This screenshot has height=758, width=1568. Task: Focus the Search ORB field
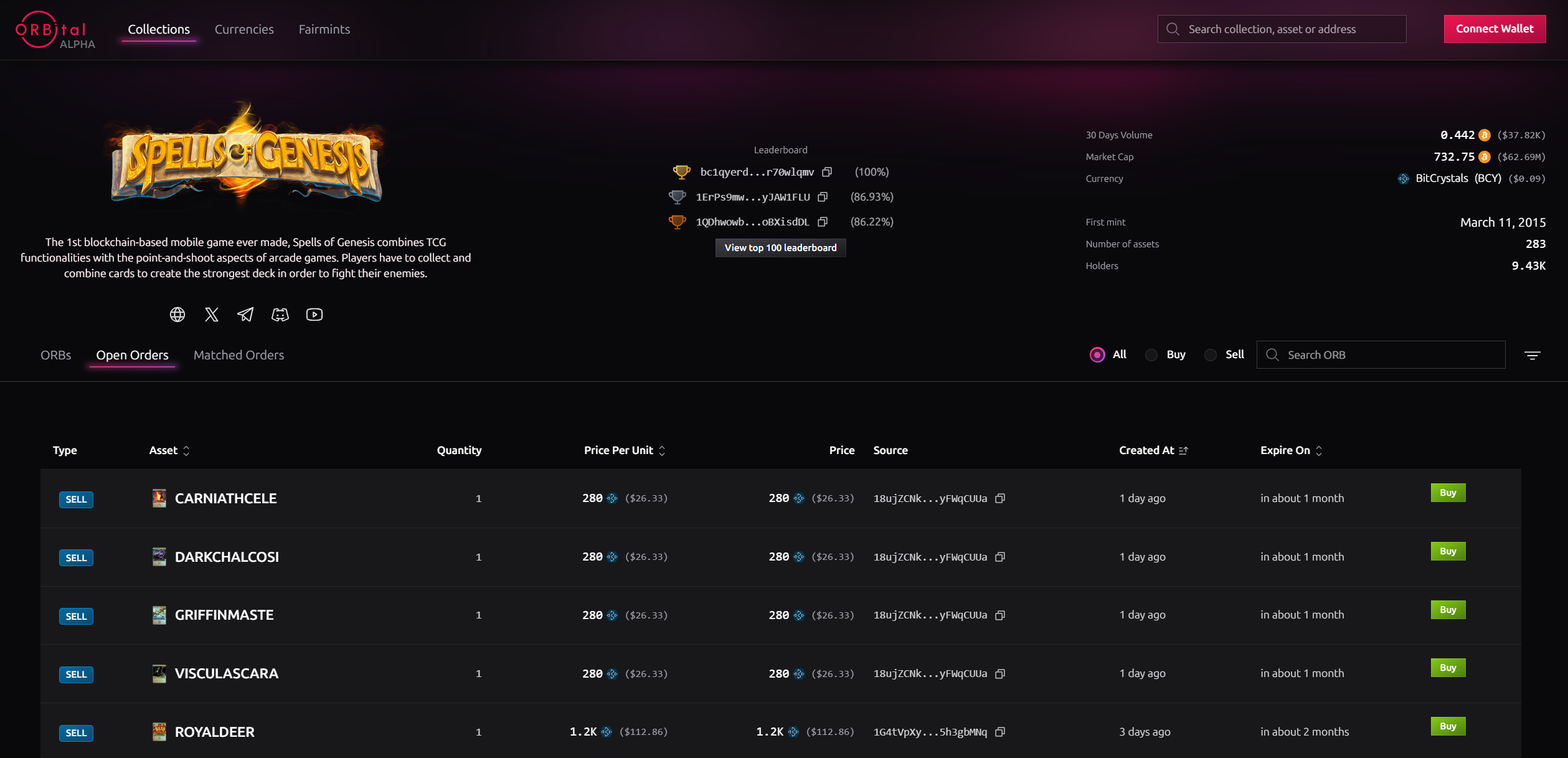click(1381, 355)
